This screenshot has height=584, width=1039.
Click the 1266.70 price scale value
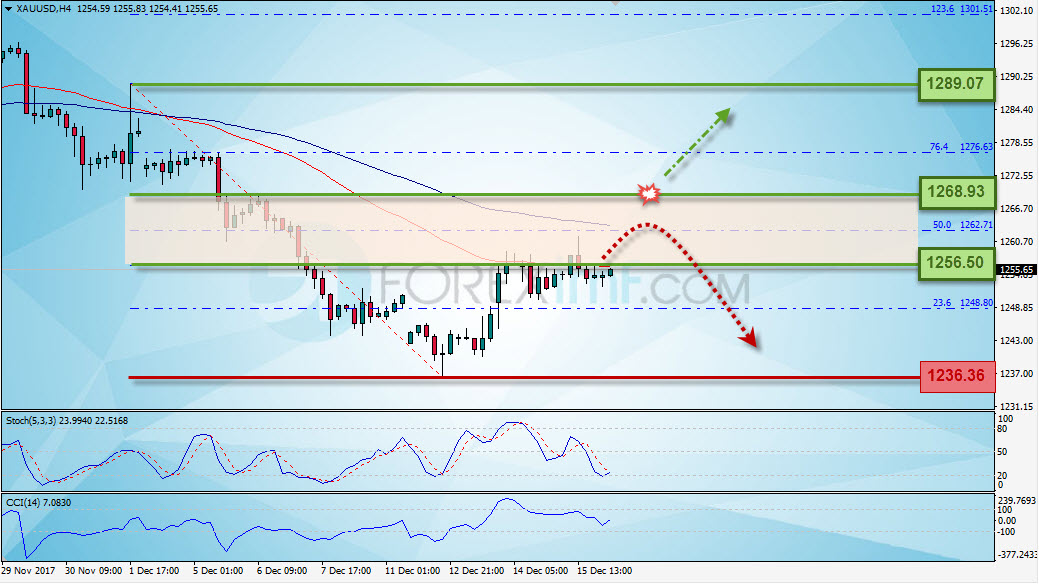tap(1016, 209)
